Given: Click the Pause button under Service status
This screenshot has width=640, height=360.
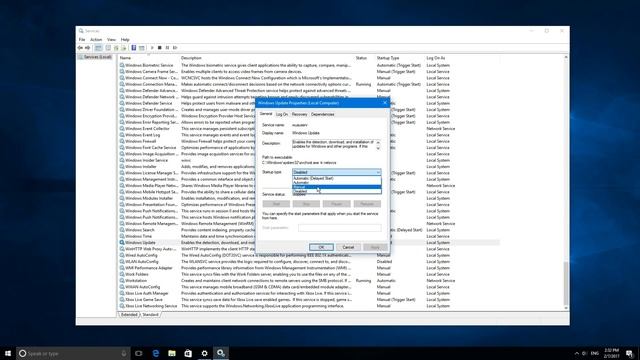Looking at the screenshot, I should pyautogui.click(x=336, y=204).
